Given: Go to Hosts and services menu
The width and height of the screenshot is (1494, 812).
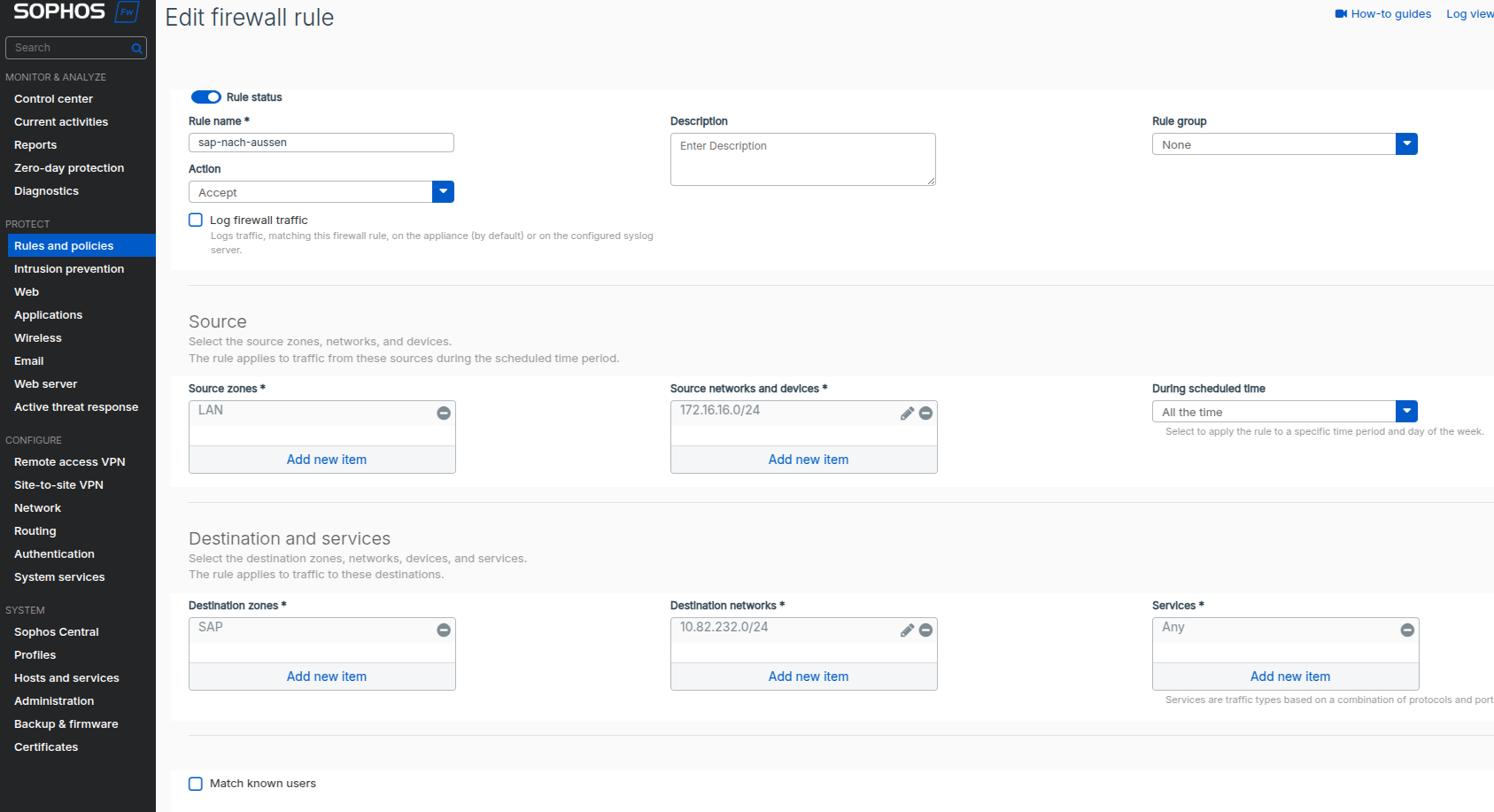Looking at the screenshot, I should pos(66,678).
